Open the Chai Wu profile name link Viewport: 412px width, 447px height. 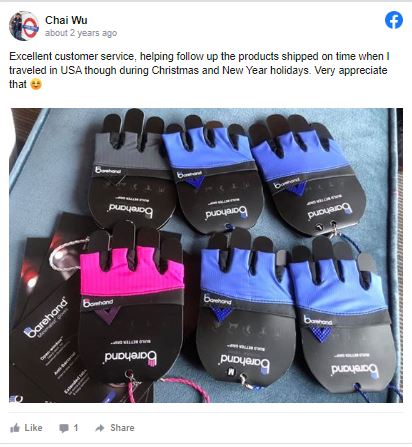pos(66,20)
